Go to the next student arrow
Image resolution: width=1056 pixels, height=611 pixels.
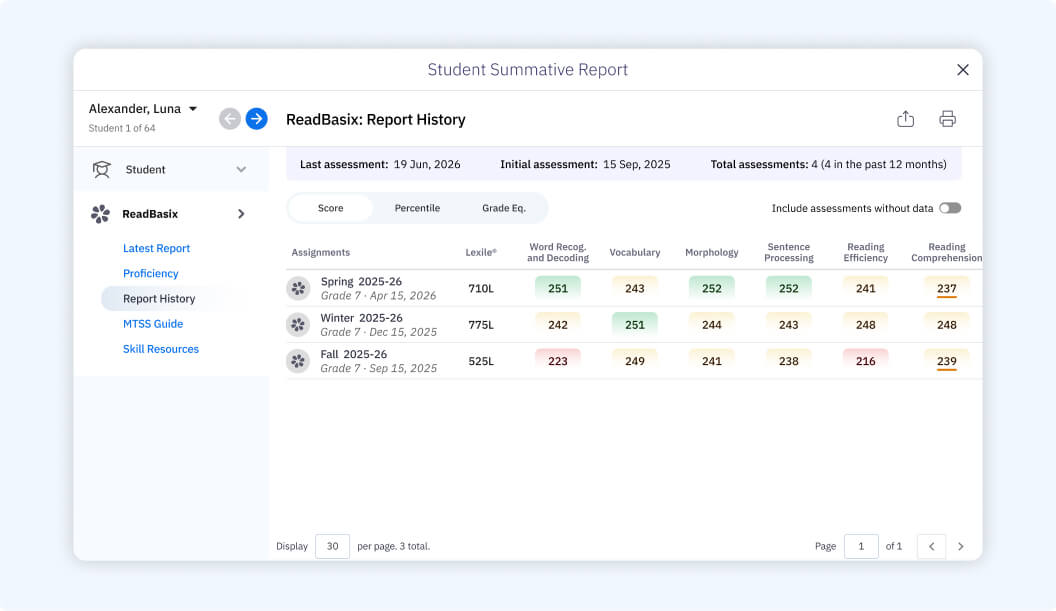(256, 119)
